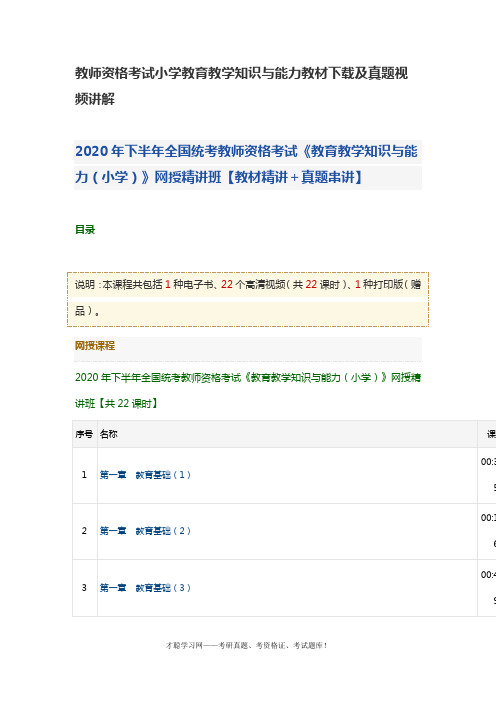Select row number 3 cell

[x=84, y=588]
